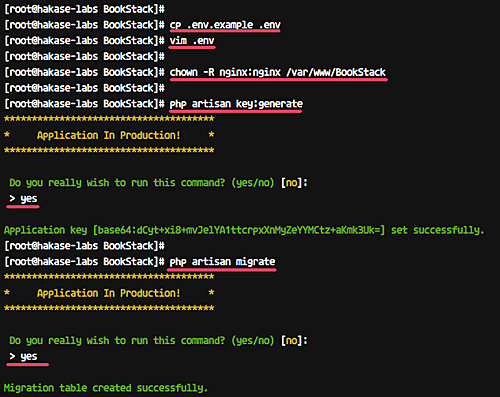Click the second 'Application In Production!' banner
The image size is (500, 397).
tap(109, 293)
